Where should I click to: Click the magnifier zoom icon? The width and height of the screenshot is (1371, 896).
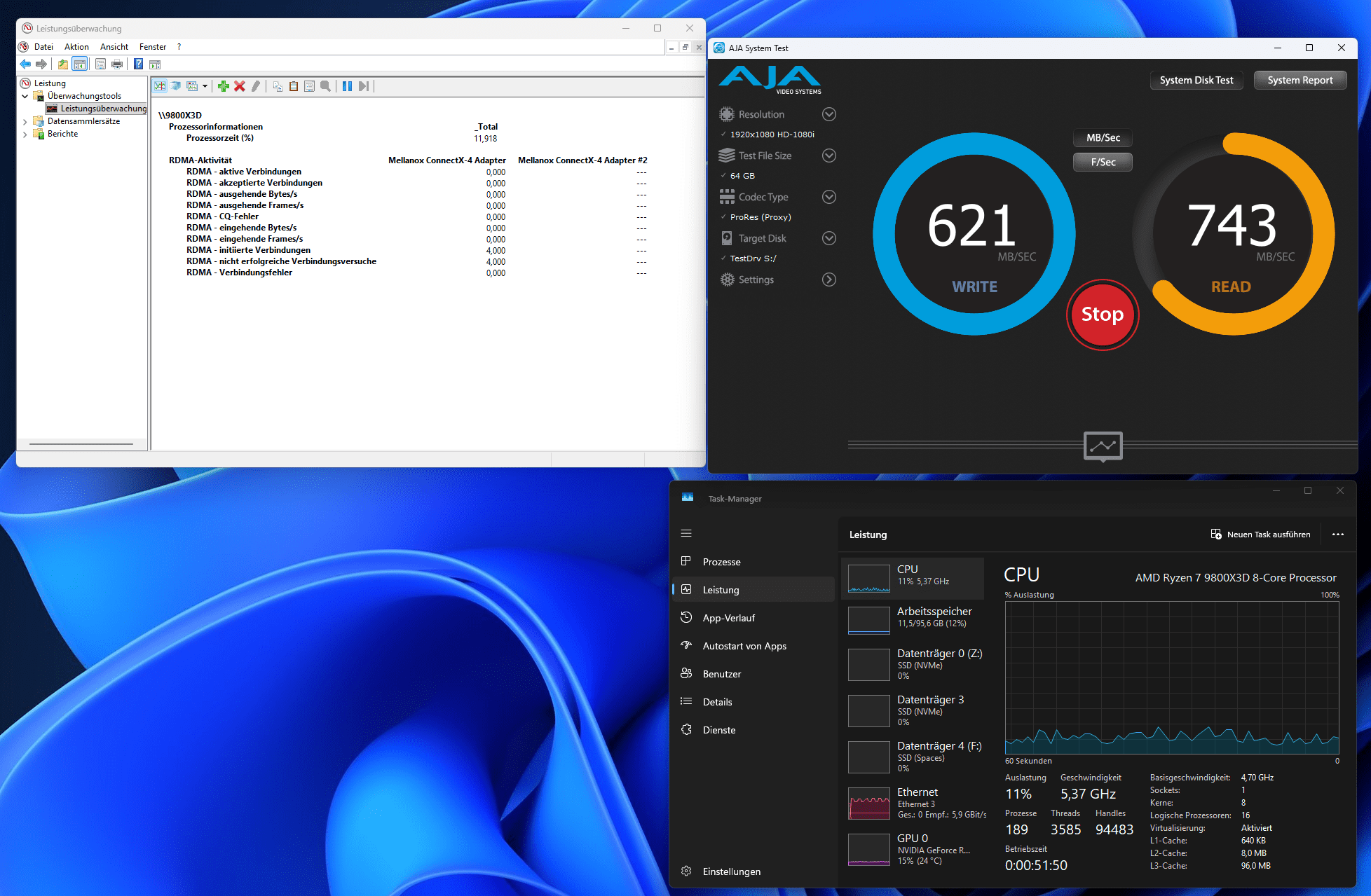point(325,86)
